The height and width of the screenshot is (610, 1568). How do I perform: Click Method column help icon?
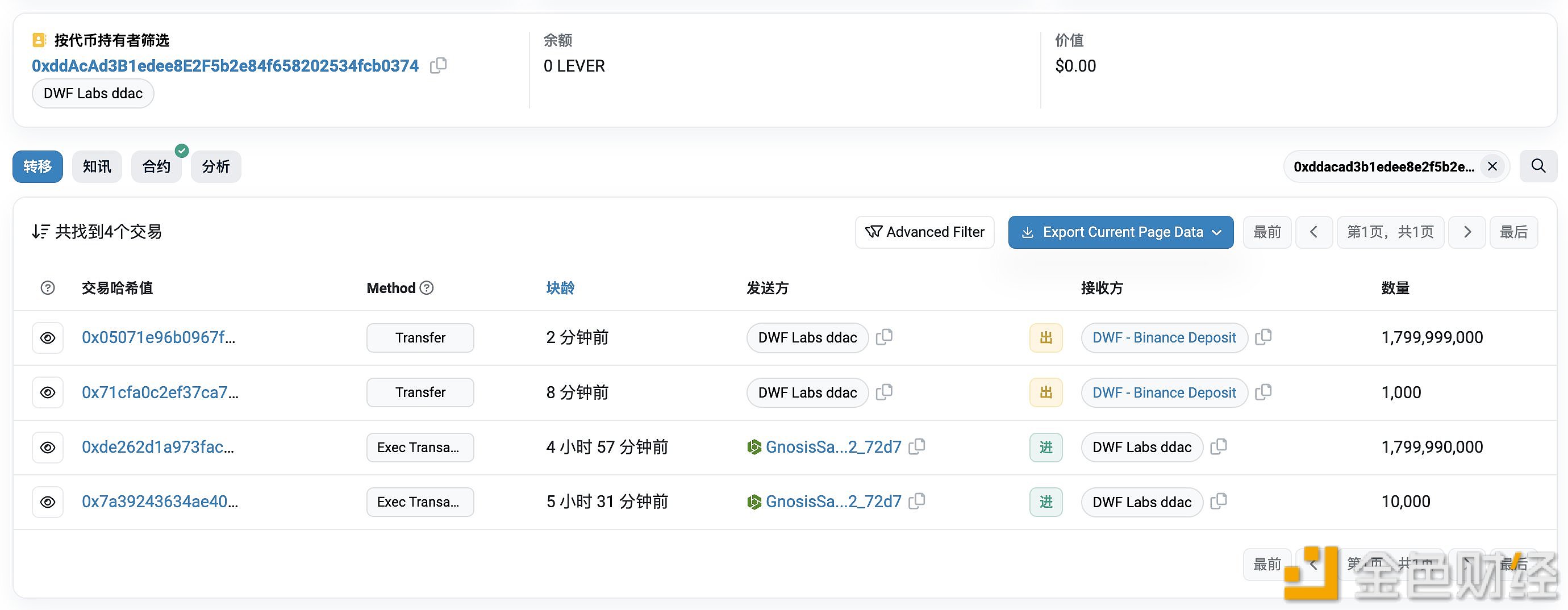(x=427, y=288)
